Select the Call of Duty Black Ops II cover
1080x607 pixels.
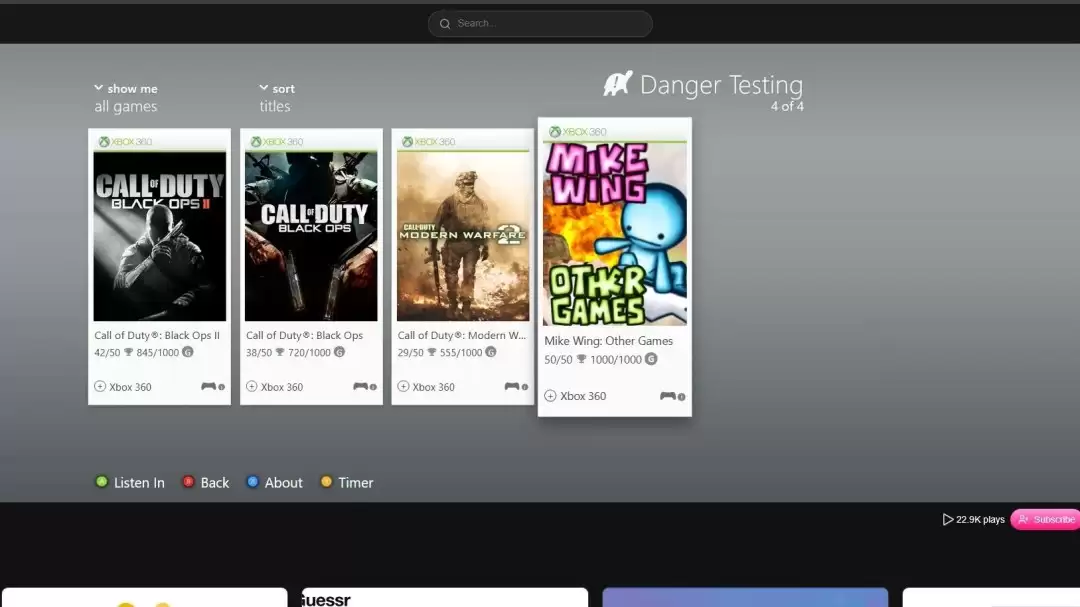(x=160, y=236)
